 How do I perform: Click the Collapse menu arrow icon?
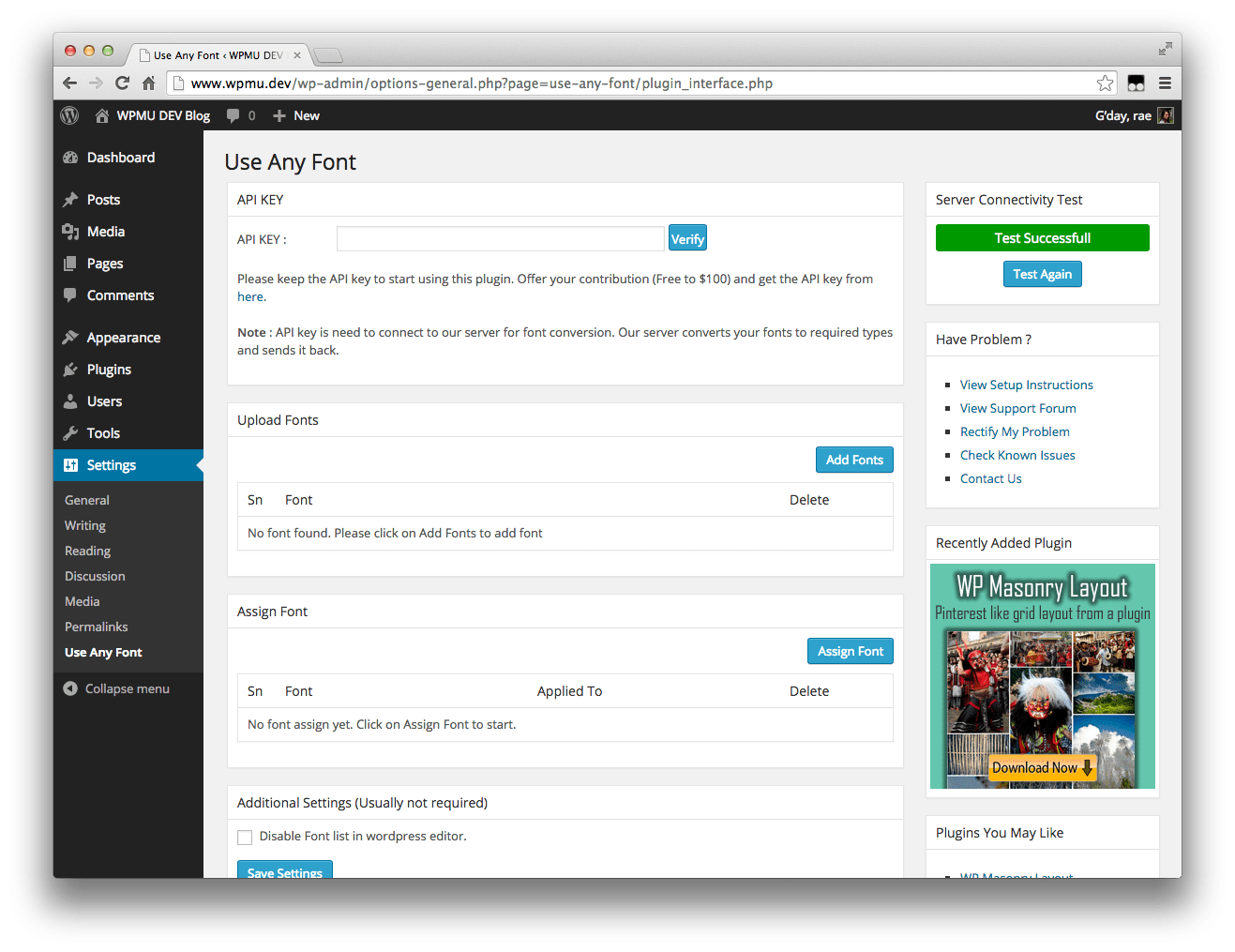click(70, 688)
